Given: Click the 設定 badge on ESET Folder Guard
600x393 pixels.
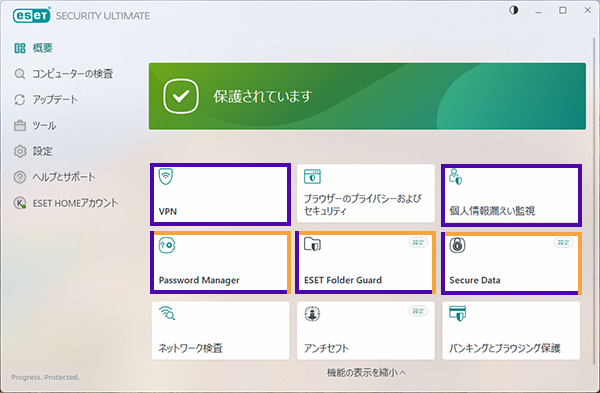Looking at the screenshot, I should coord(418,243).
